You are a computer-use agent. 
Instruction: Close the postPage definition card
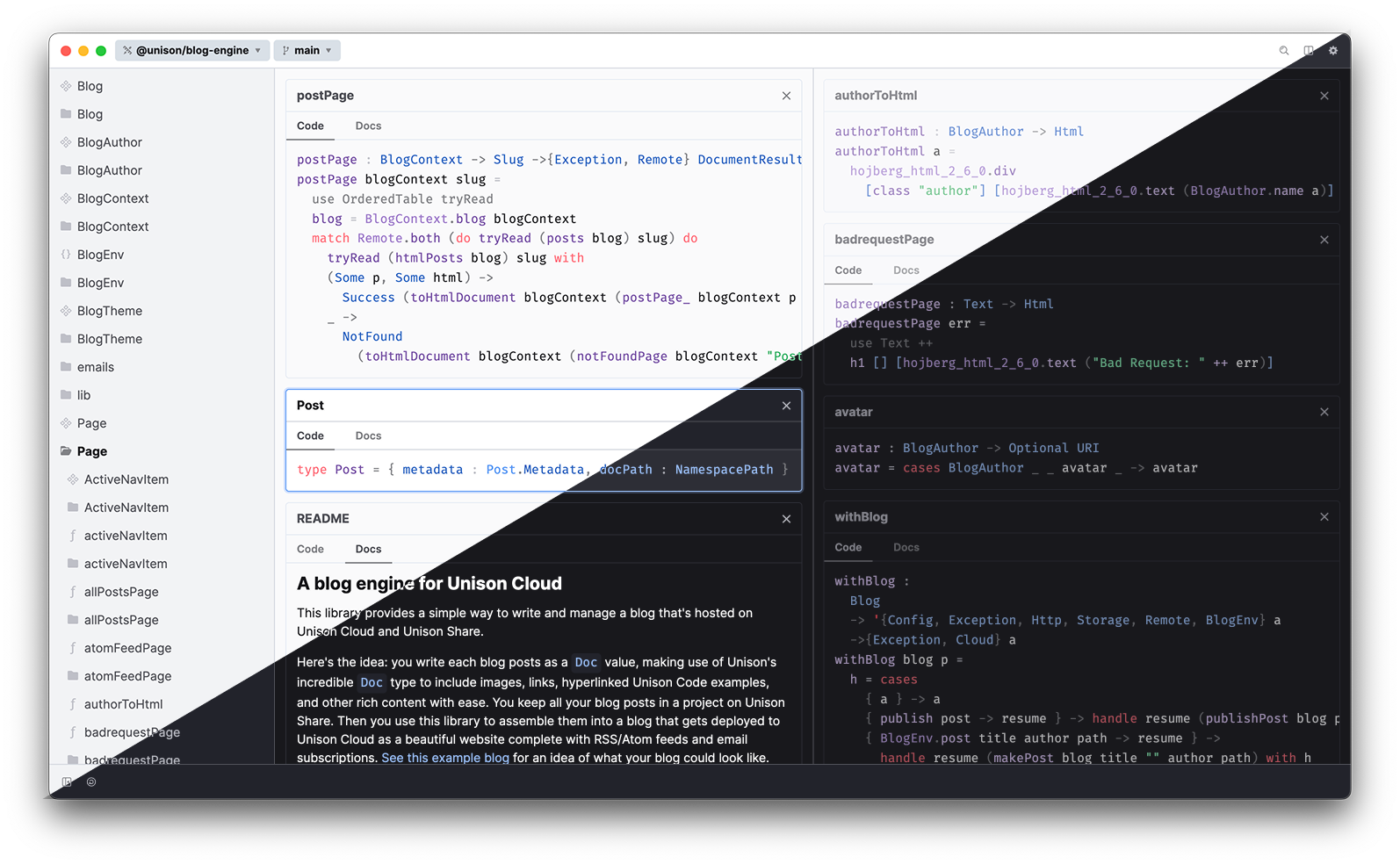click(x=786, y=96)
